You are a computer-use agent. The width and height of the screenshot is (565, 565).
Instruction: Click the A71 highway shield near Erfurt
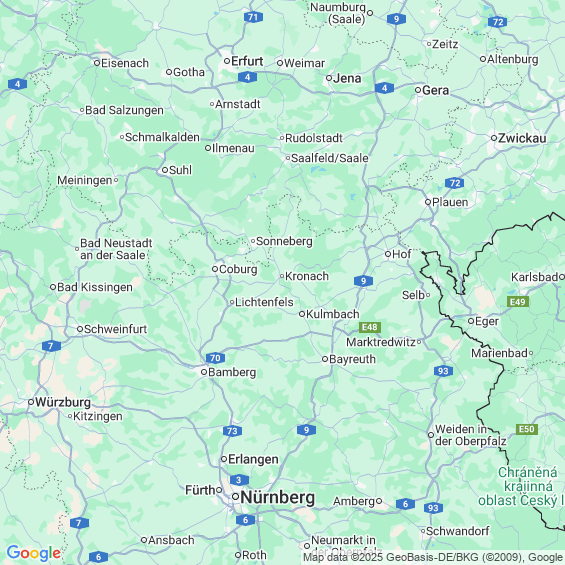[x=253, y=17]
